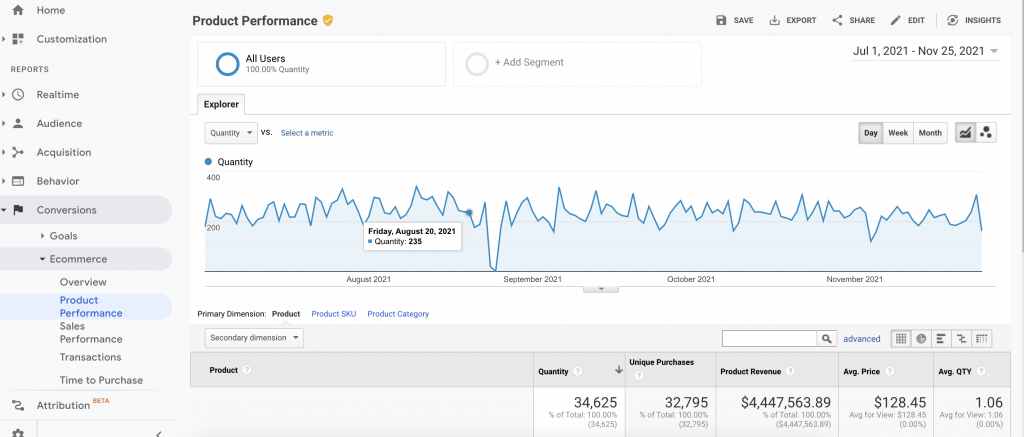Click the Export download icon
Viewport: 1024px width, 437px height.
pyautogui.click(x=775, y=20)
